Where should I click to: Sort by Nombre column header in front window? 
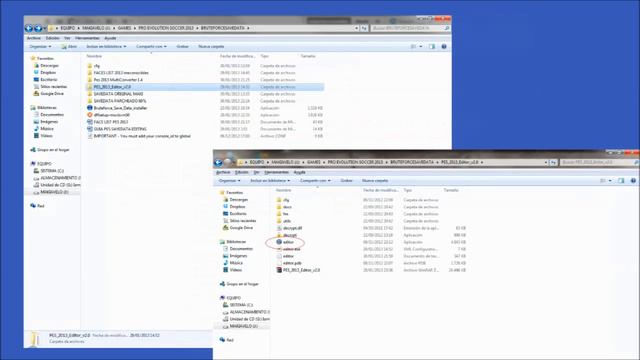[x=284, y=190]
